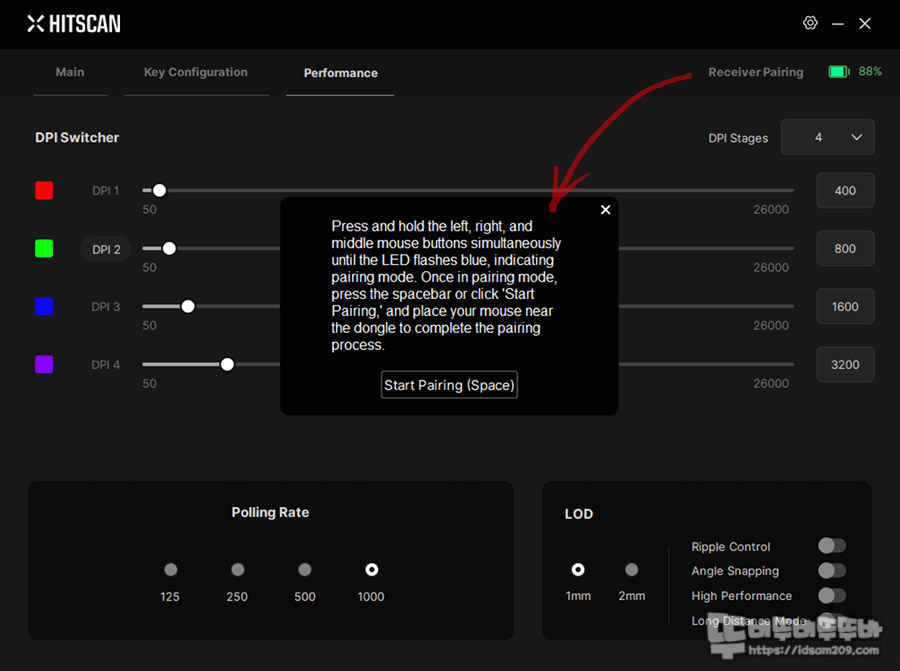
Task: Click the DPI 3 slider handle
Action: pos(188,307)
